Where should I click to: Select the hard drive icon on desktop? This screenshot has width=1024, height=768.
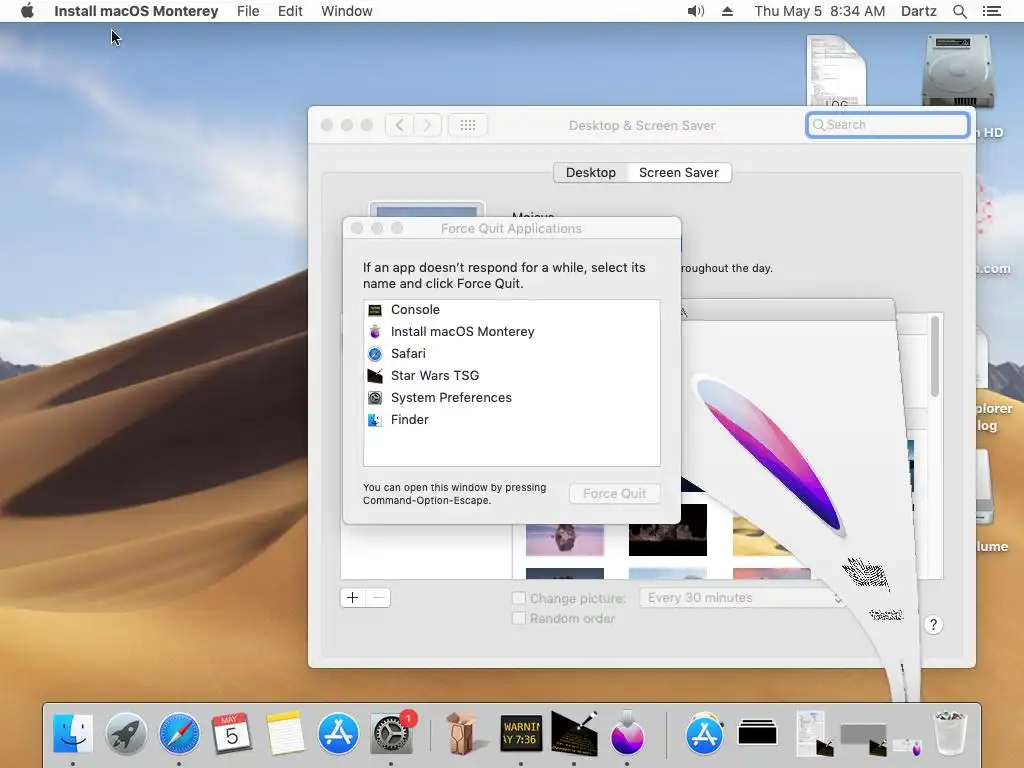[x=958, y=71]
